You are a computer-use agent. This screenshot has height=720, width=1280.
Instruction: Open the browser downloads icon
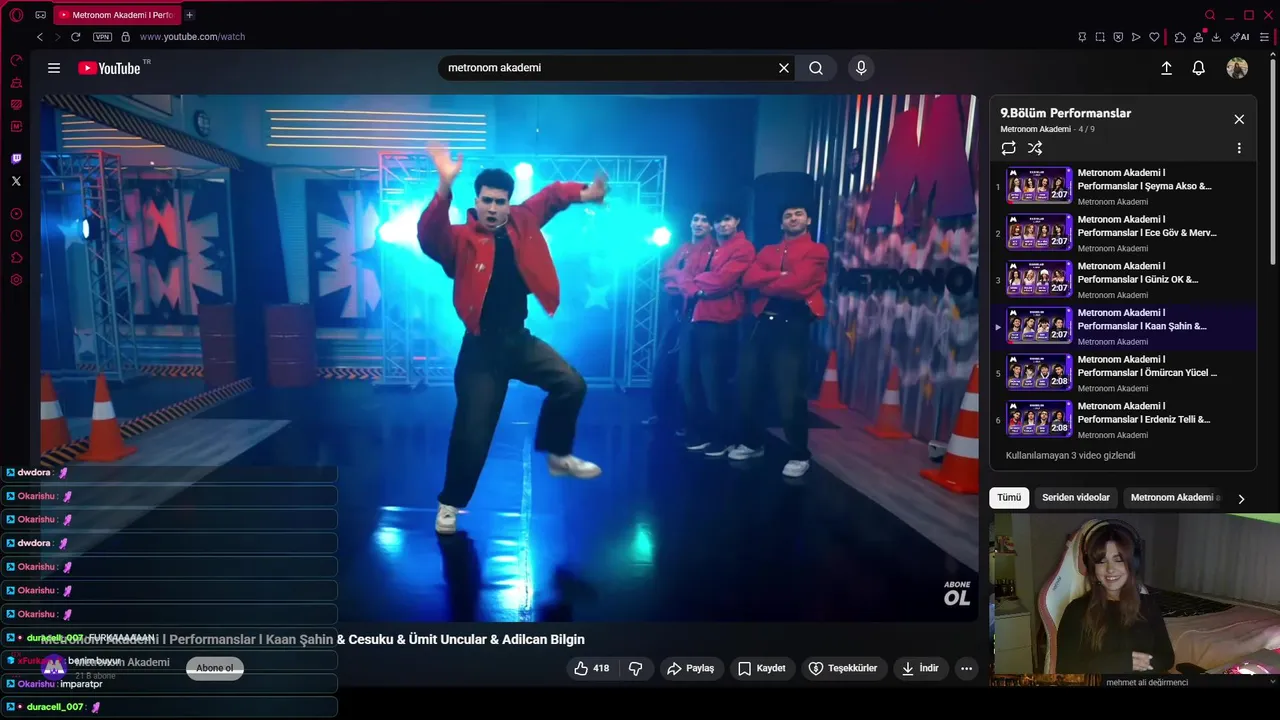1216,37
